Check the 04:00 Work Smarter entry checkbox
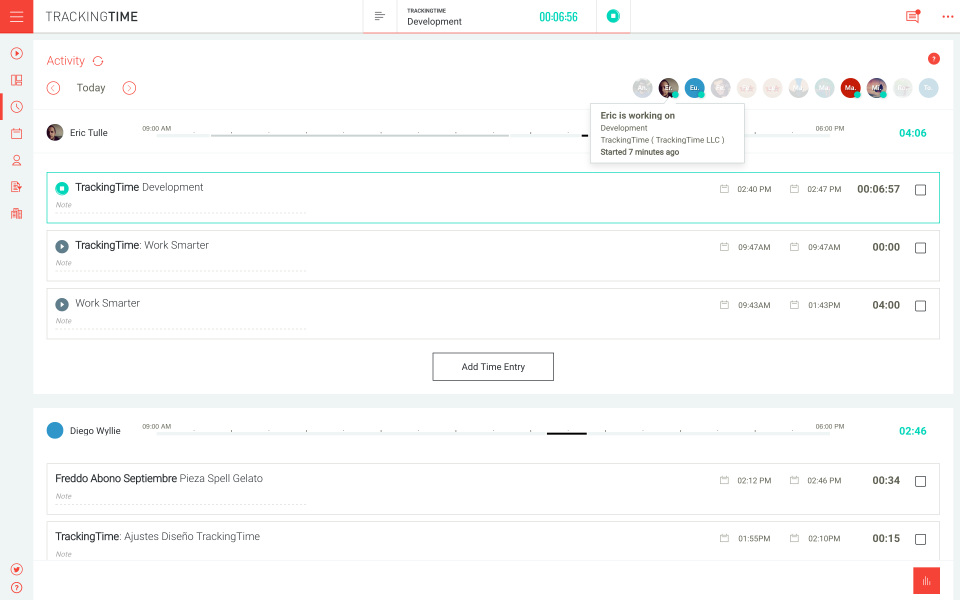This screenshot has width=960, height=600. [x=920, y=306]
